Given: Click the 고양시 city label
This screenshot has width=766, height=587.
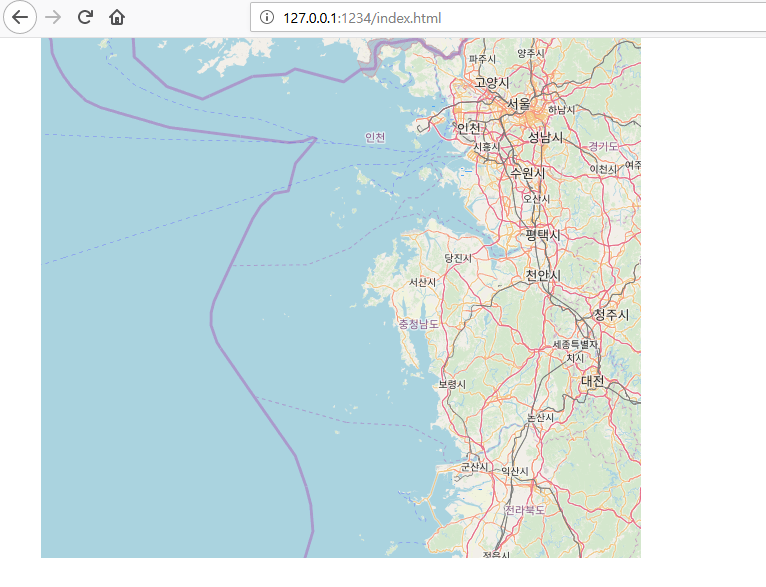Looking at the screenshot, I should (492, 83).
